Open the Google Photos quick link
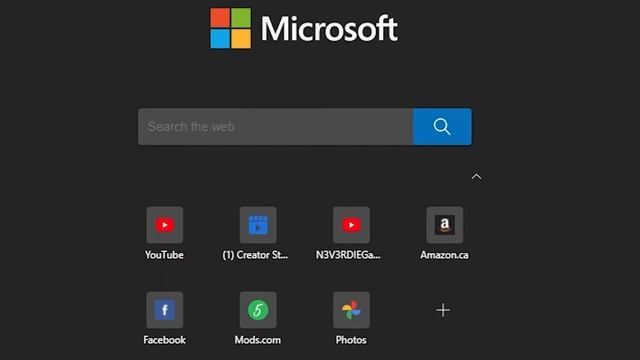640x360 pixels. (x=351, y=310)
